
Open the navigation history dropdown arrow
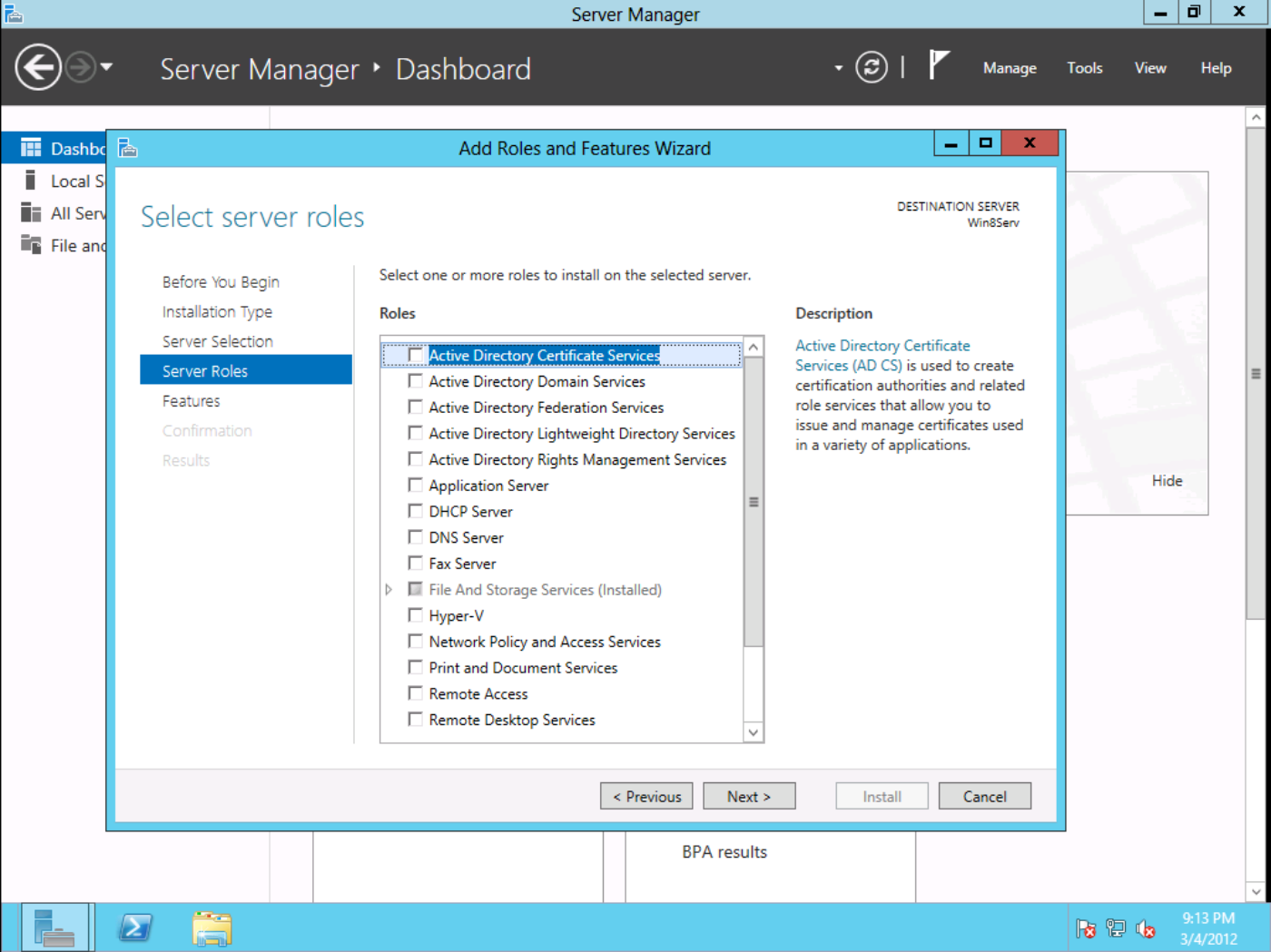click(x=106, y=67)
